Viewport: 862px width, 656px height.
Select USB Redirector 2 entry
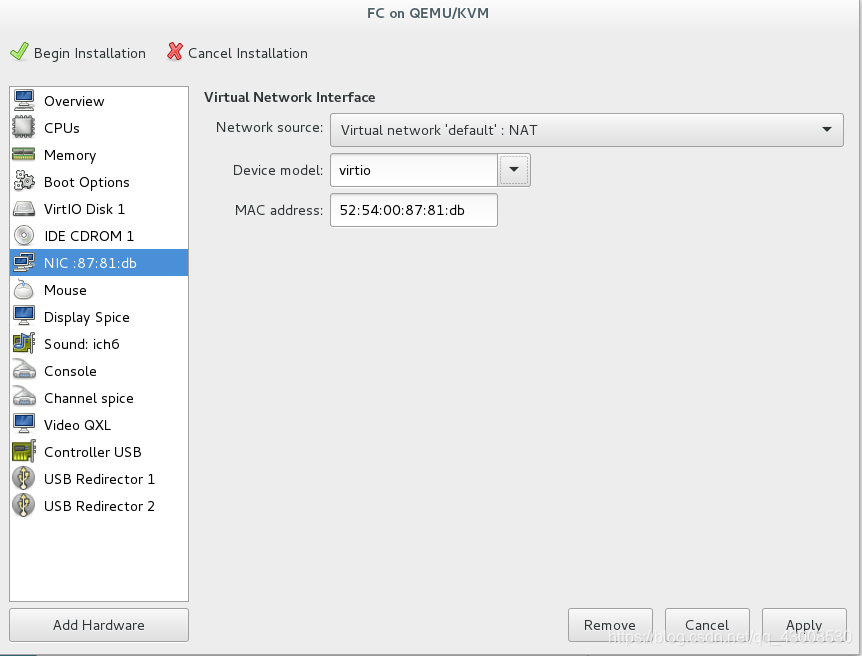[99, 505]
